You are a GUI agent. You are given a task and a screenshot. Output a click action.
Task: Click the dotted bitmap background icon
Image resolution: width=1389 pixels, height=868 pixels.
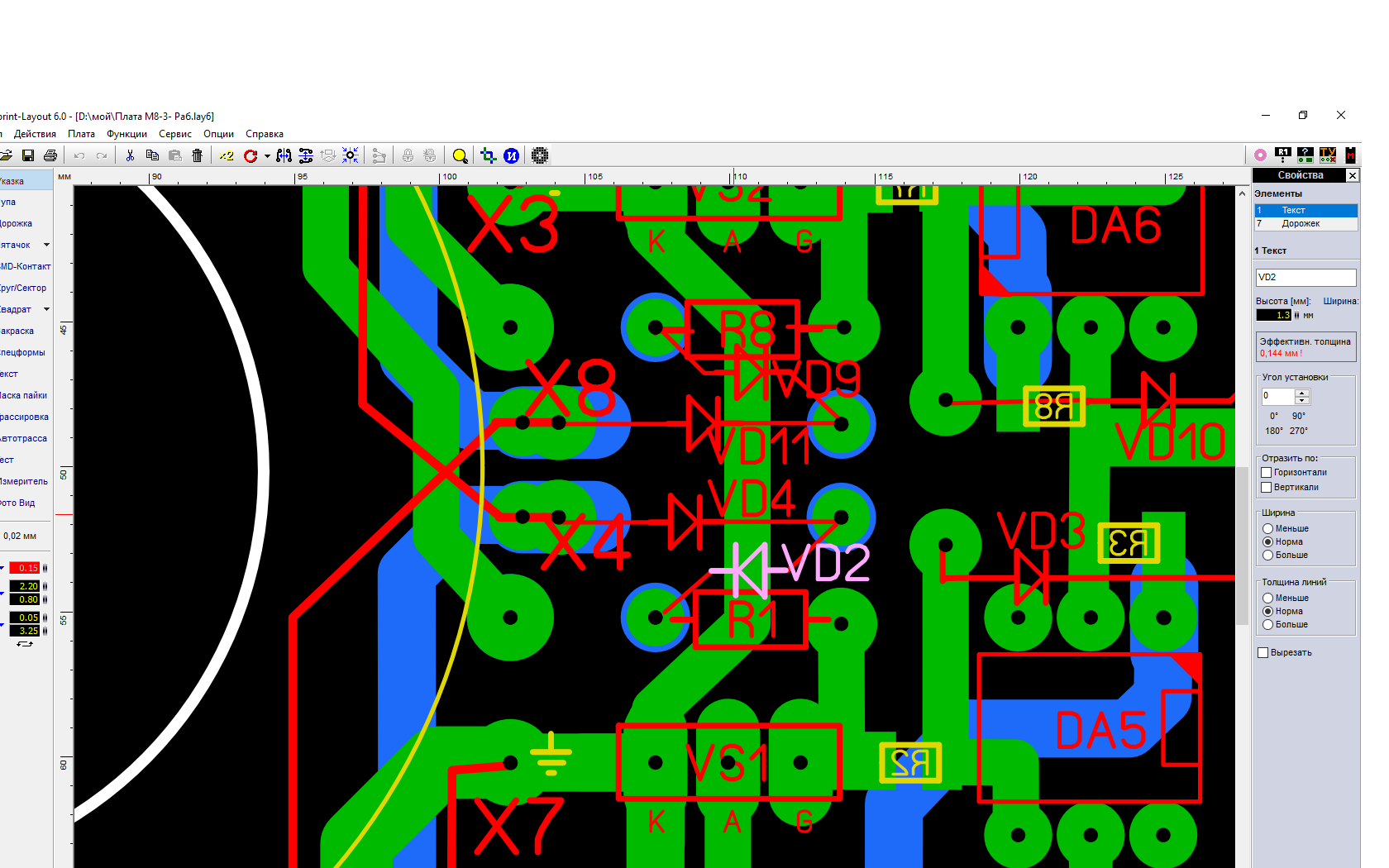[x=540, y=155]
